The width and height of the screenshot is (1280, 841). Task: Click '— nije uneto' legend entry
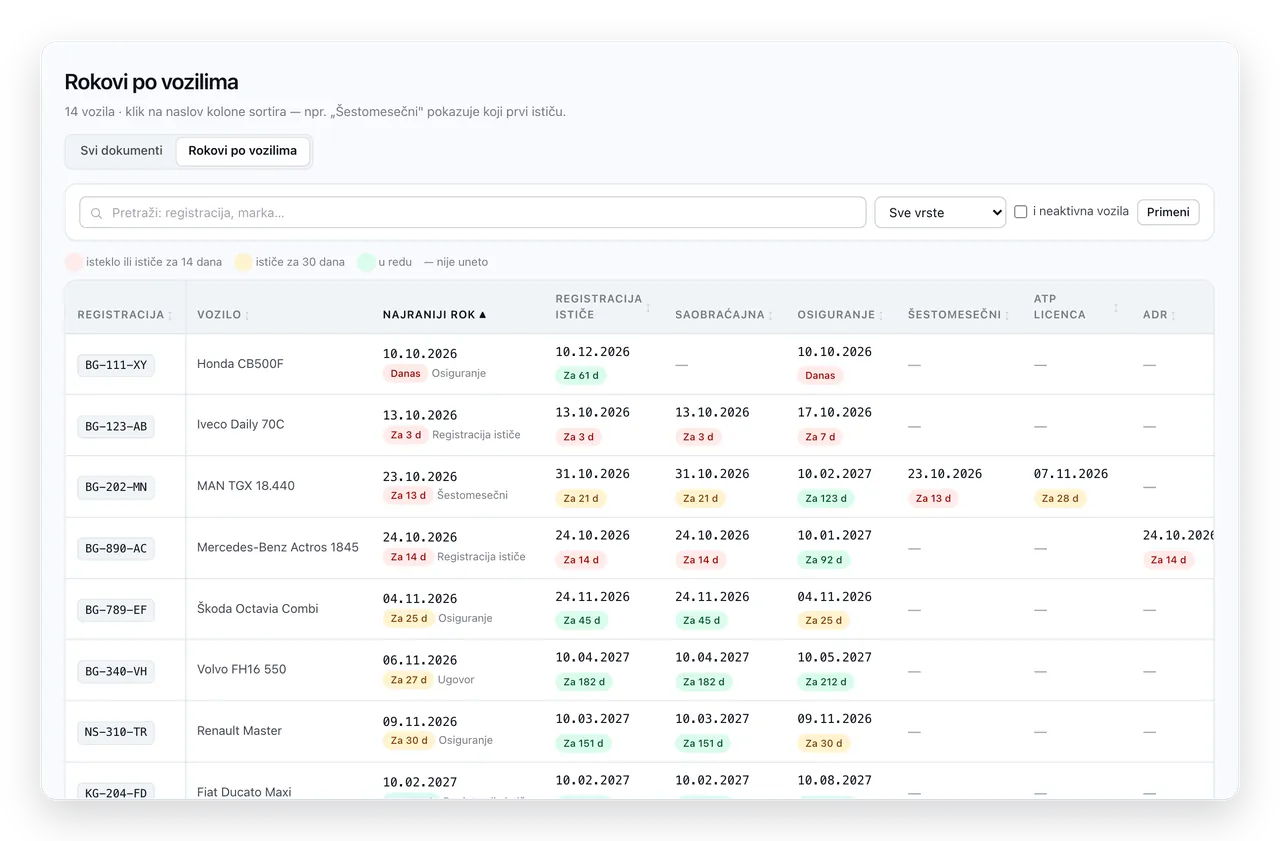[456, 262]
